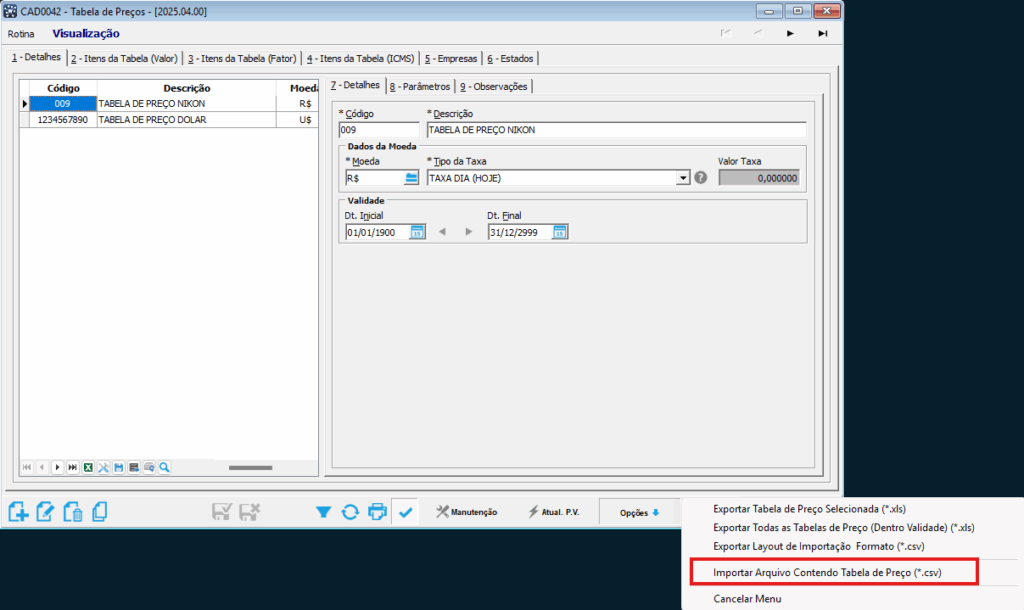Choose Exportar Layout de Importação Formato (*.csv)

[x=818, y=547]
